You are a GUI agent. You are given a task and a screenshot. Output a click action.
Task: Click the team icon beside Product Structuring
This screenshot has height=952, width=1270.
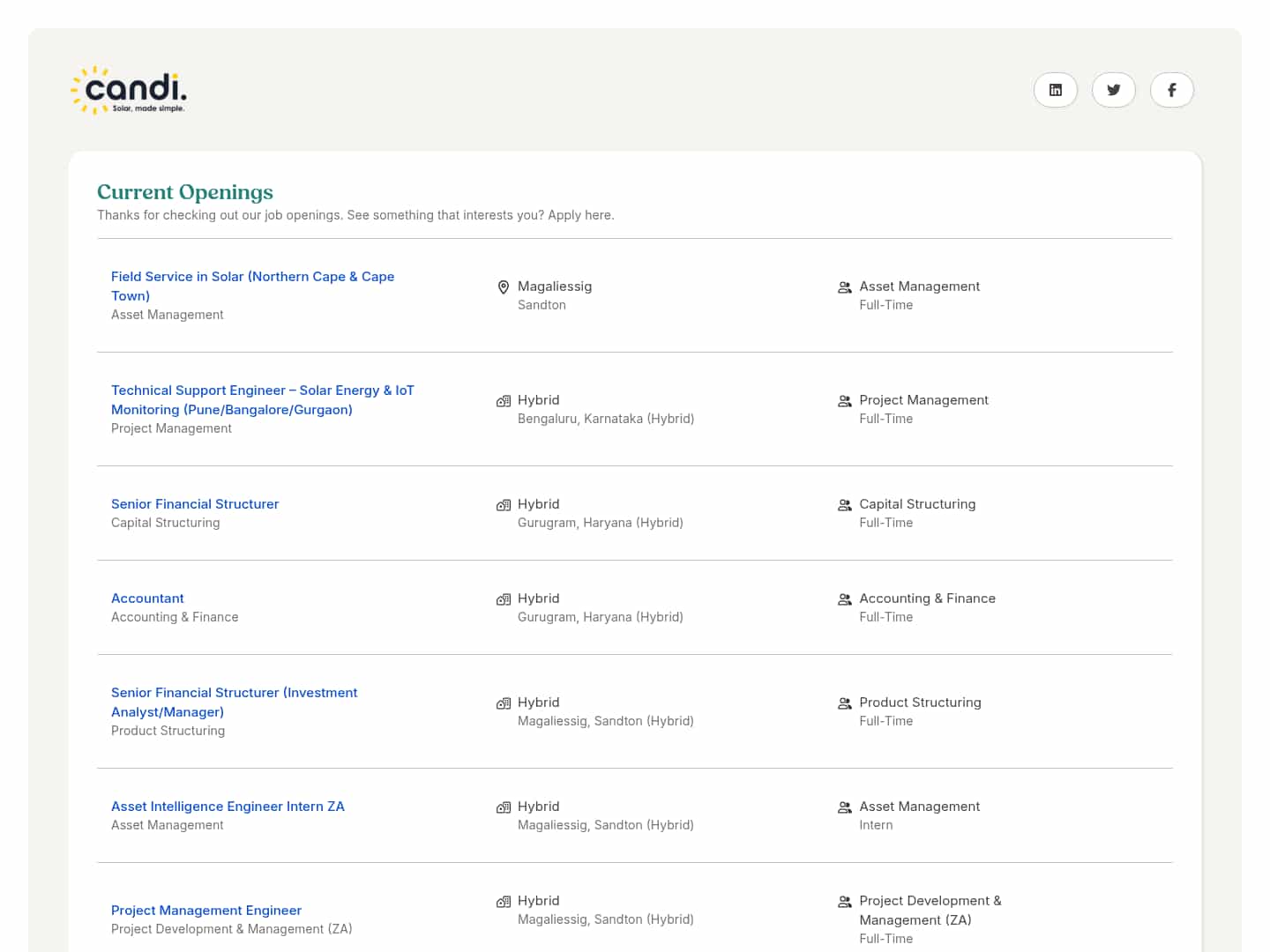tap(845, 703)
